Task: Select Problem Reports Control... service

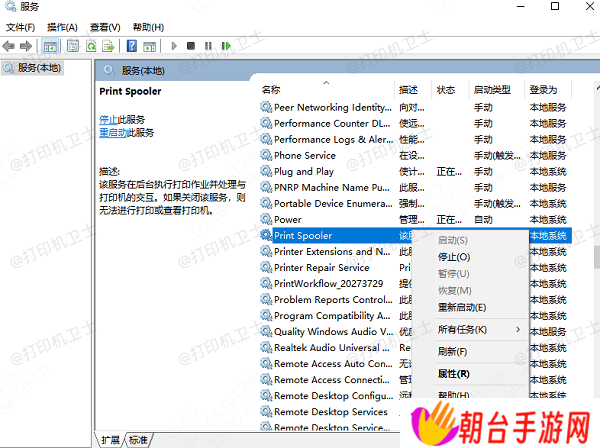Action: (x=333, y=299)
